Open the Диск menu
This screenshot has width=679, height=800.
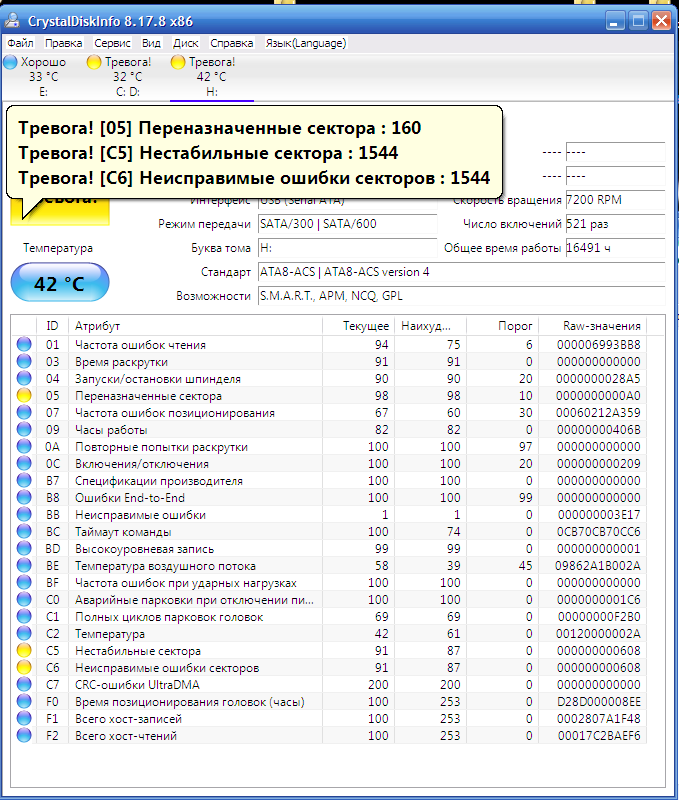pos(185,43)
